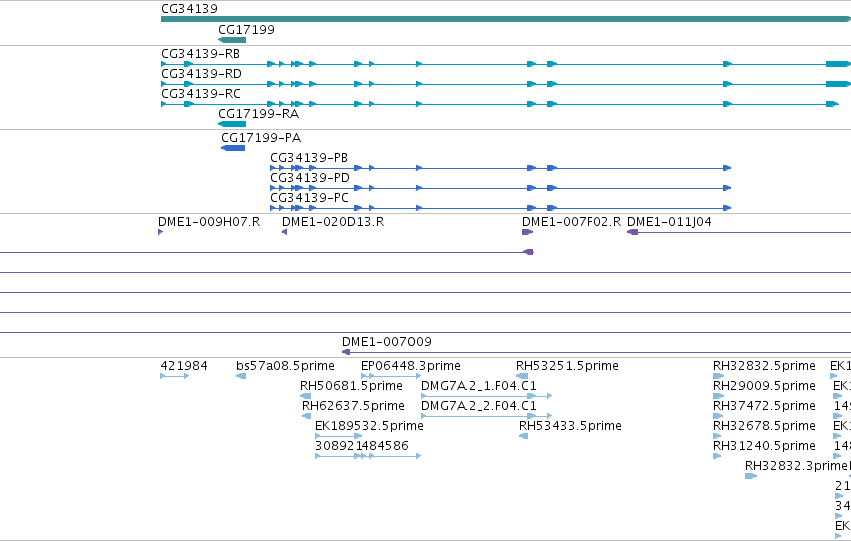Select the DMG7A.2_1.F04.C1 feature label
Image resolution: width=851 pixels, height=541 pixels.
tap(479, 386)
